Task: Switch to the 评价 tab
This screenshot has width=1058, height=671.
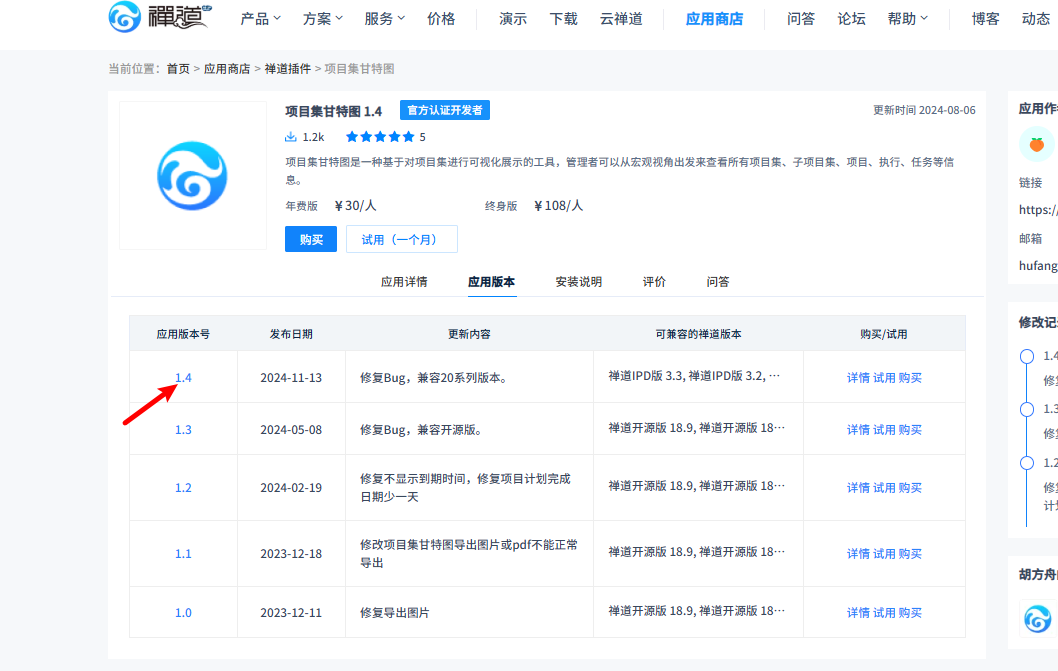Action: point(654,282)
